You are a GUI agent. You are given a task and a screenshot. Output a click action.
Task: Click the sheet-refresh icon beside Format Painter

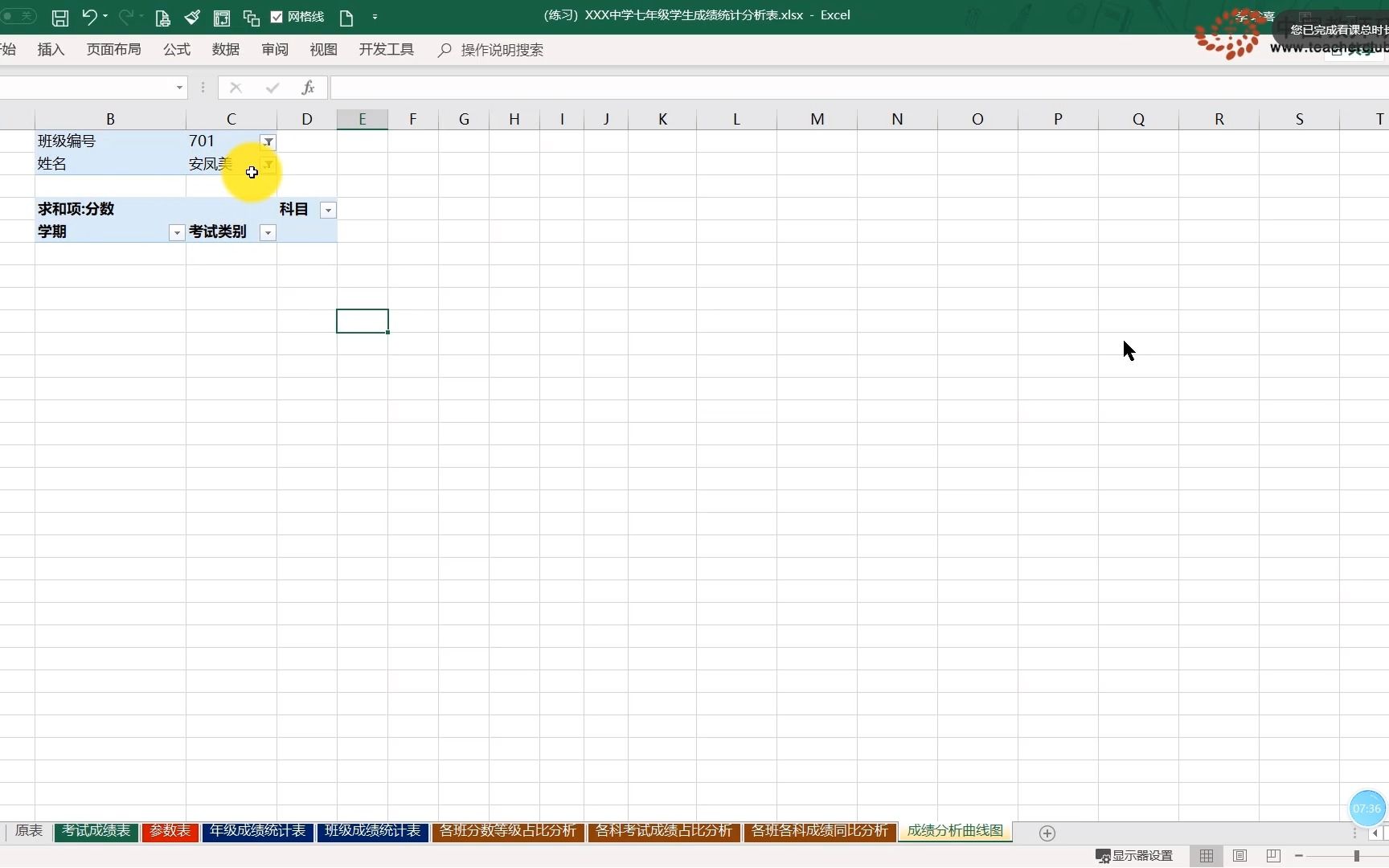(222, 18)
